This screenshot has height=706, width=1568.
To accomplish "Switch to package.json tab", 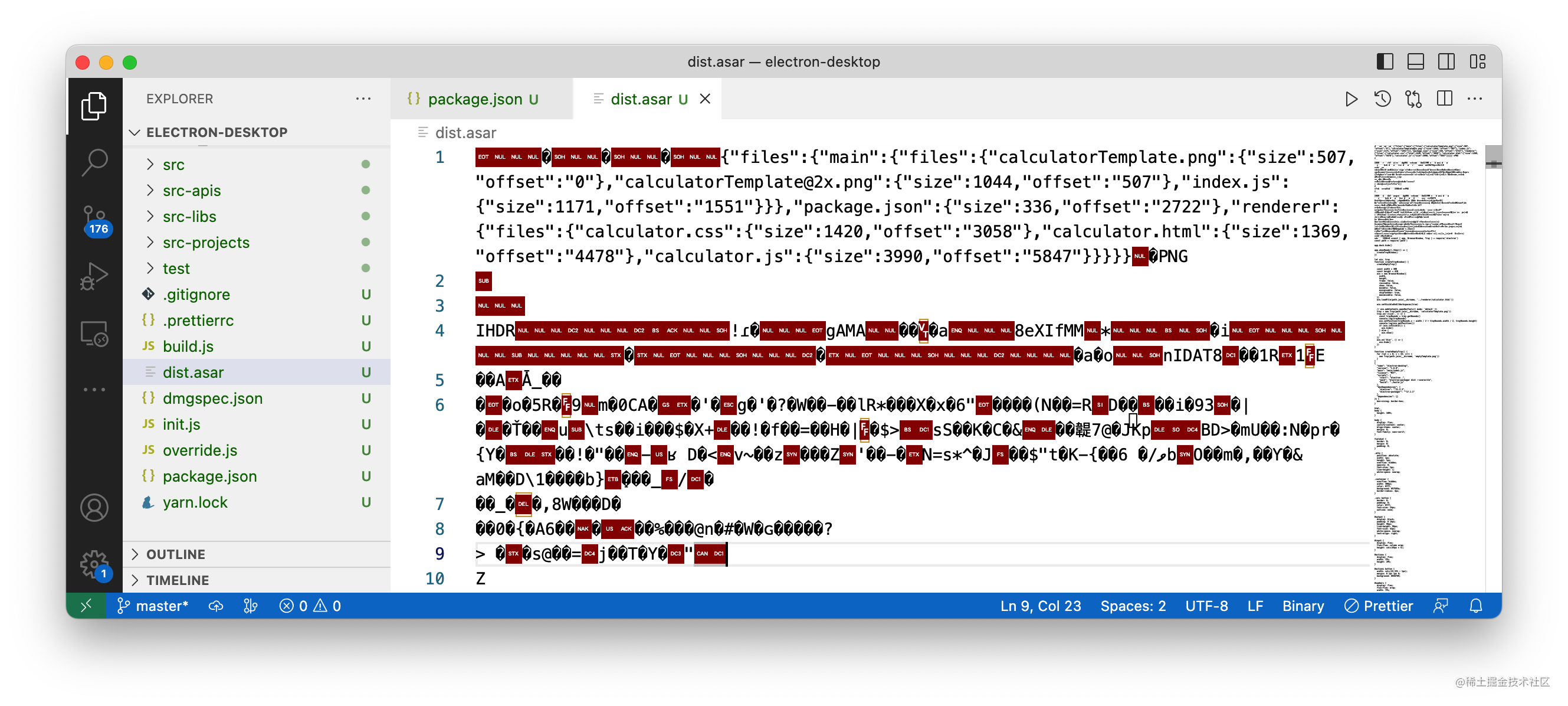I will point(481,99).
